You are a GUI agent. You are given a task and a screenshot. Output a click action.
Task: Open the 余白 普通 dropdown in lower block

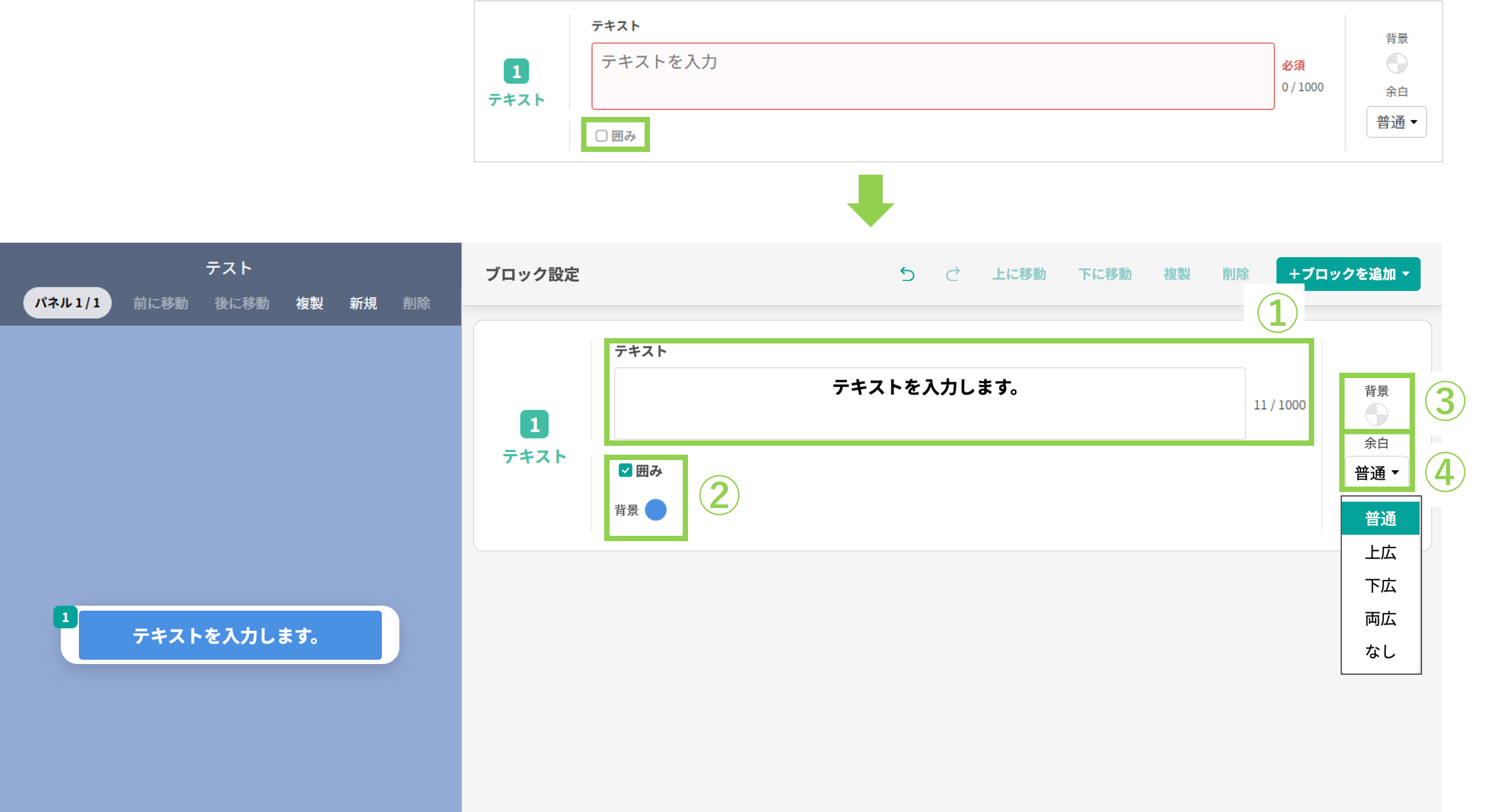coord(1376,473)
